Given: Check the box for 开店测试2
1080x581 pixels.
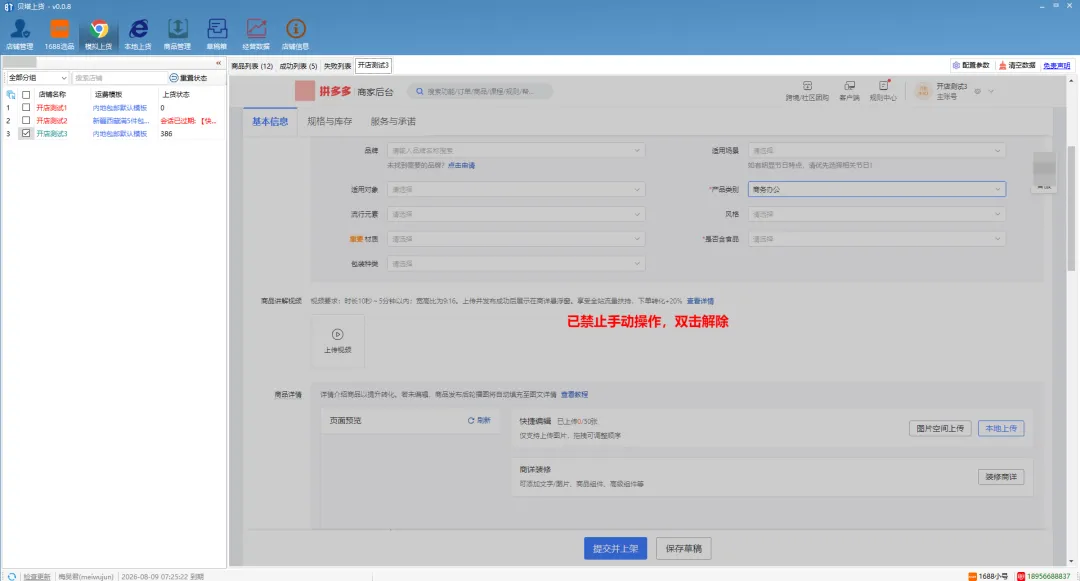Looking at the screenshot, I should [26, 120].
